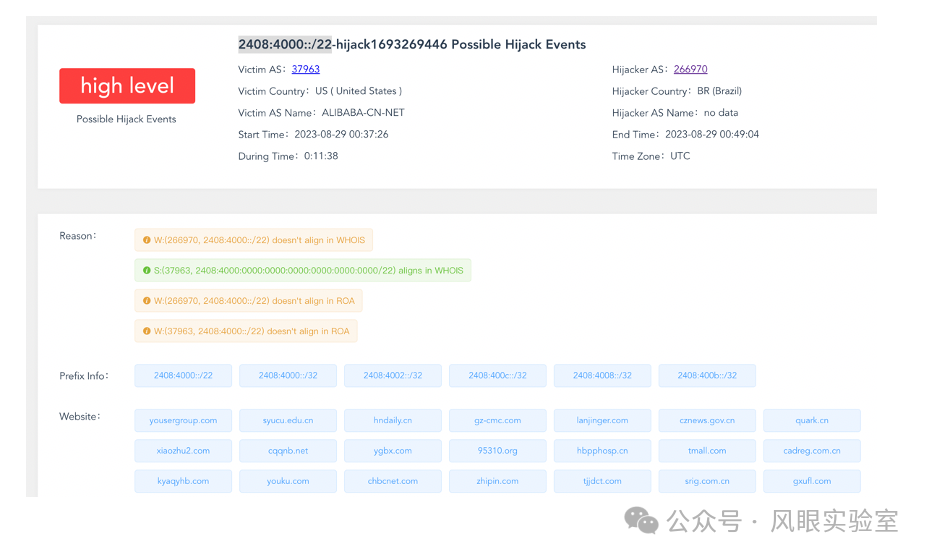The image size is (928, 558).
Task: Open the cznews.gov.cn website tag
Action: click(707, 421)
